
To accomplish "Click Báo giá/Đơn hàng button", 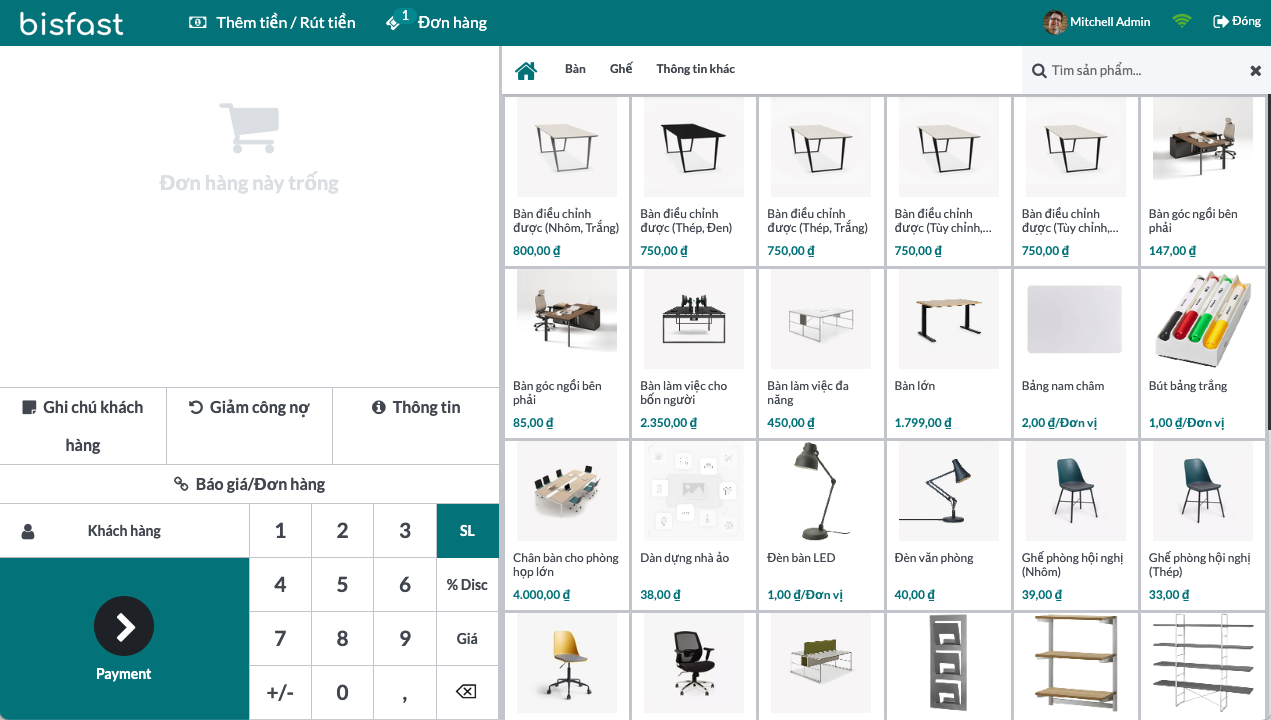I will (249, 484).
